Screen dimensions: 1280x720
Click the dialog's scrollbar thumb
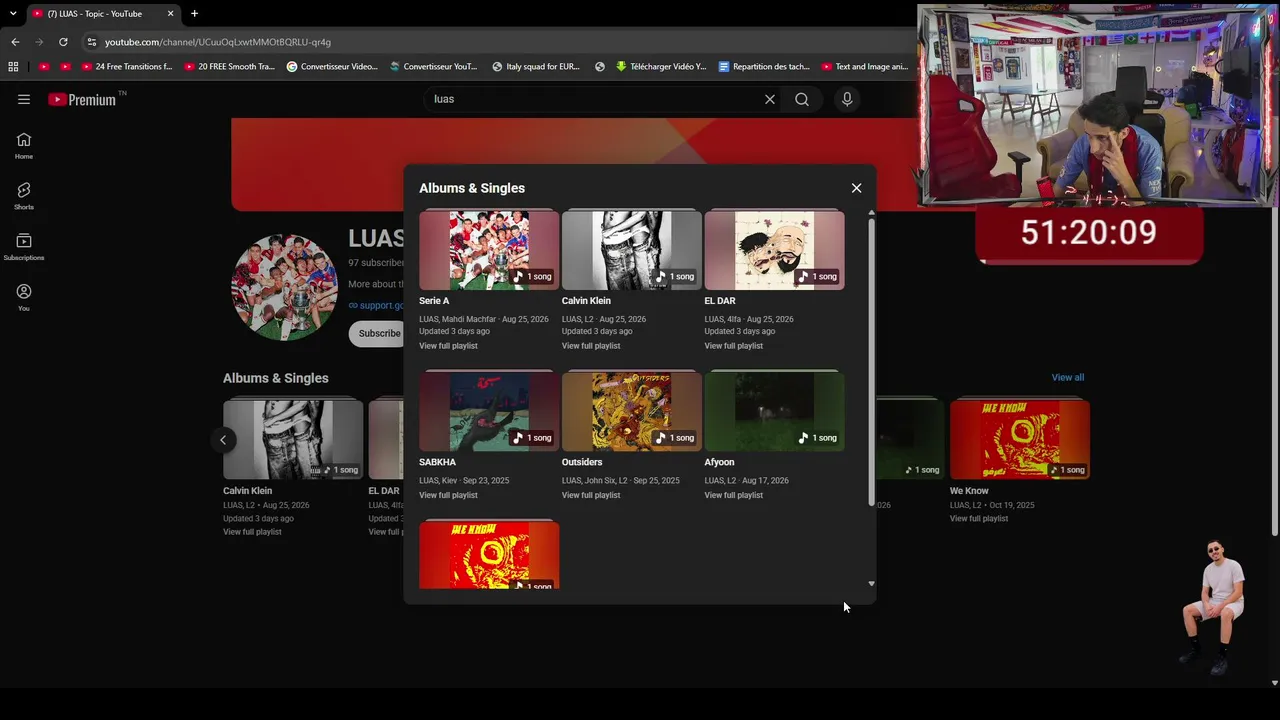871,361
